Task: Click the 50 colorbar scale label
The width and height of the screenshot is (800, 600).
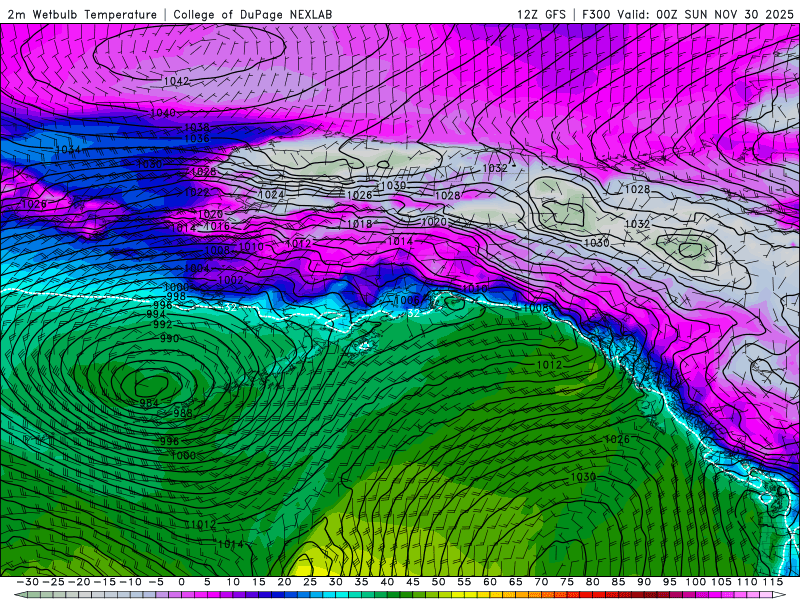Action: click(x=438, y=582)
